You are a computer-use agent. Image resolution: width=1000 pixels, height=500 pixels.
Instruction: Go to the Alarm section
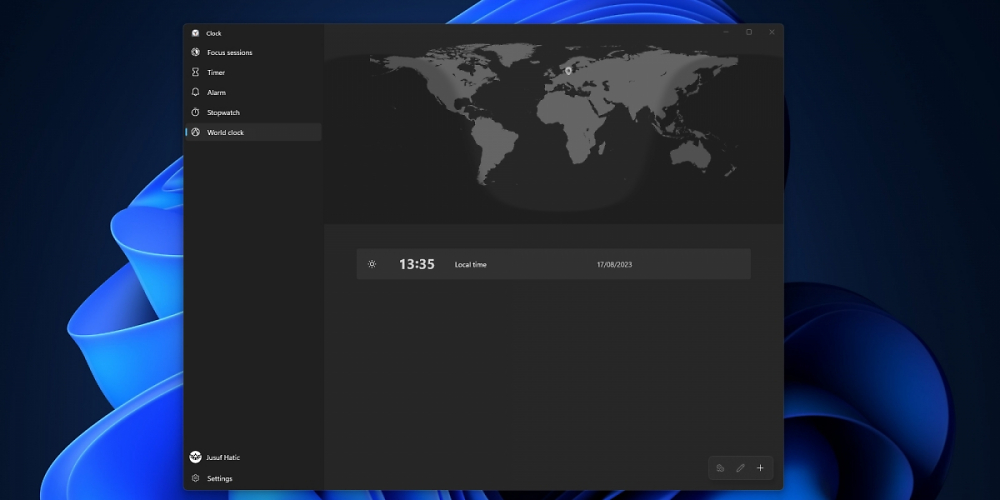click(253, 92)
